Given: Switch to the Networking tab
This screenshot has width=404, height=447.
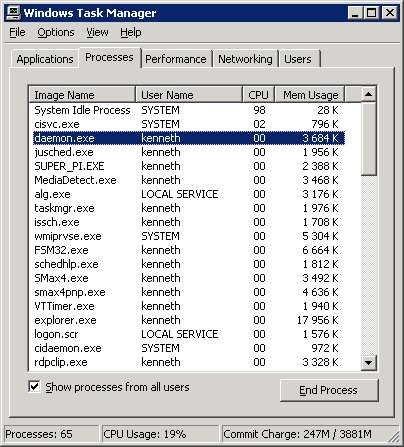Looking at the screenshot, I should tap(245, 59).
